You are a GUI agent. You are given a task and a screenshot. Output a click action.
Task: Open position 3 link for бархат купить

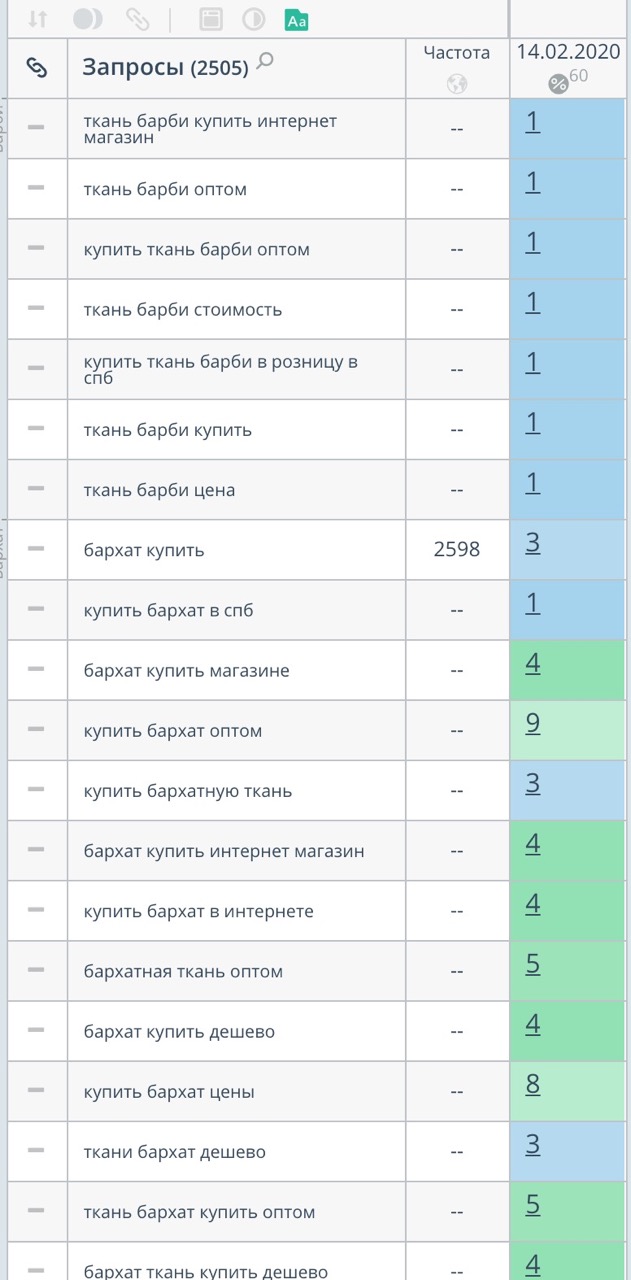[x=533, y=543]
